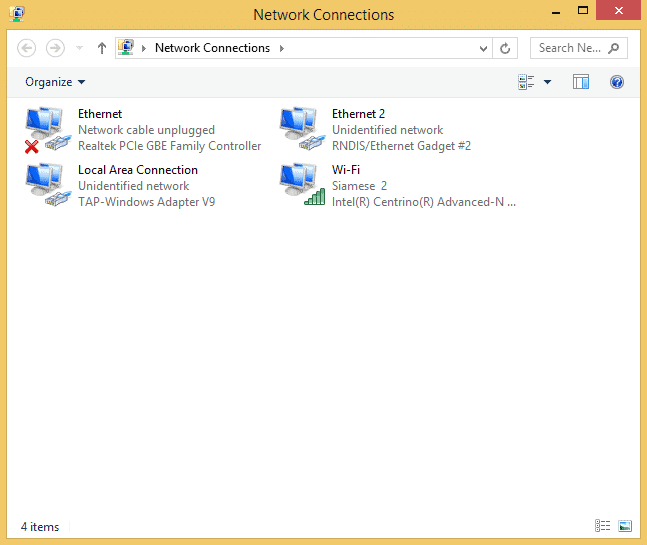The image size is (647, 545).
Task: Select the Ethernet 2 adapter icon
Action: coord(302,129)
